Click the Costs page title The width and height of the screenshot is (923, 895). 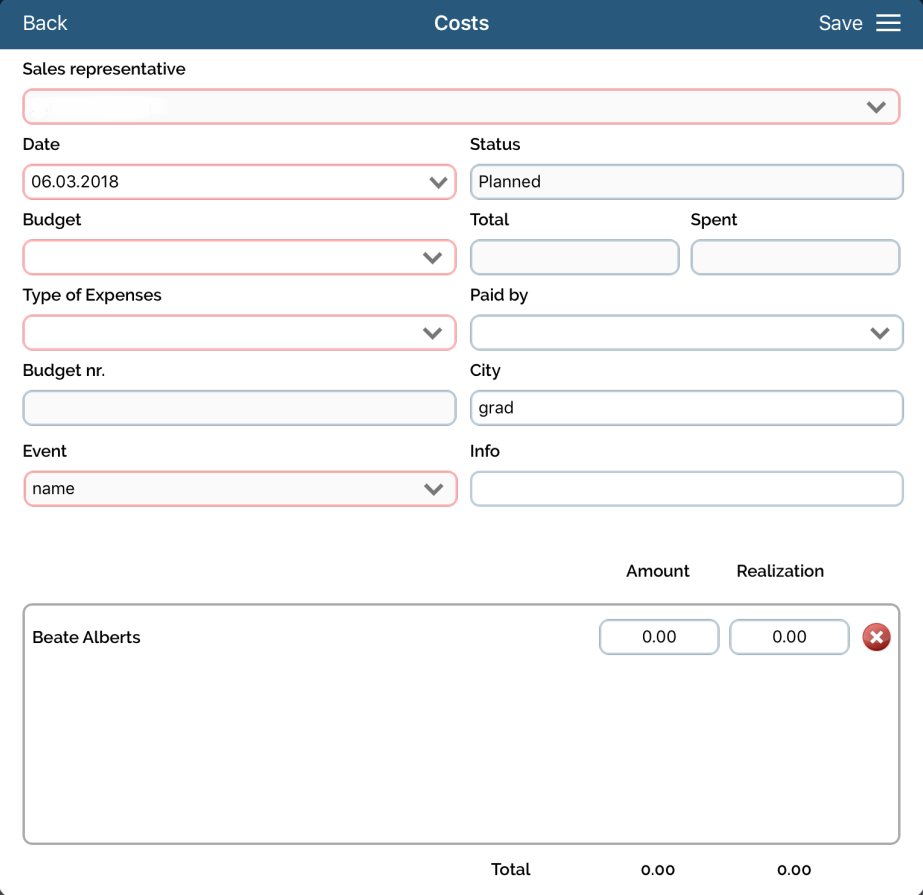point(461,23)
